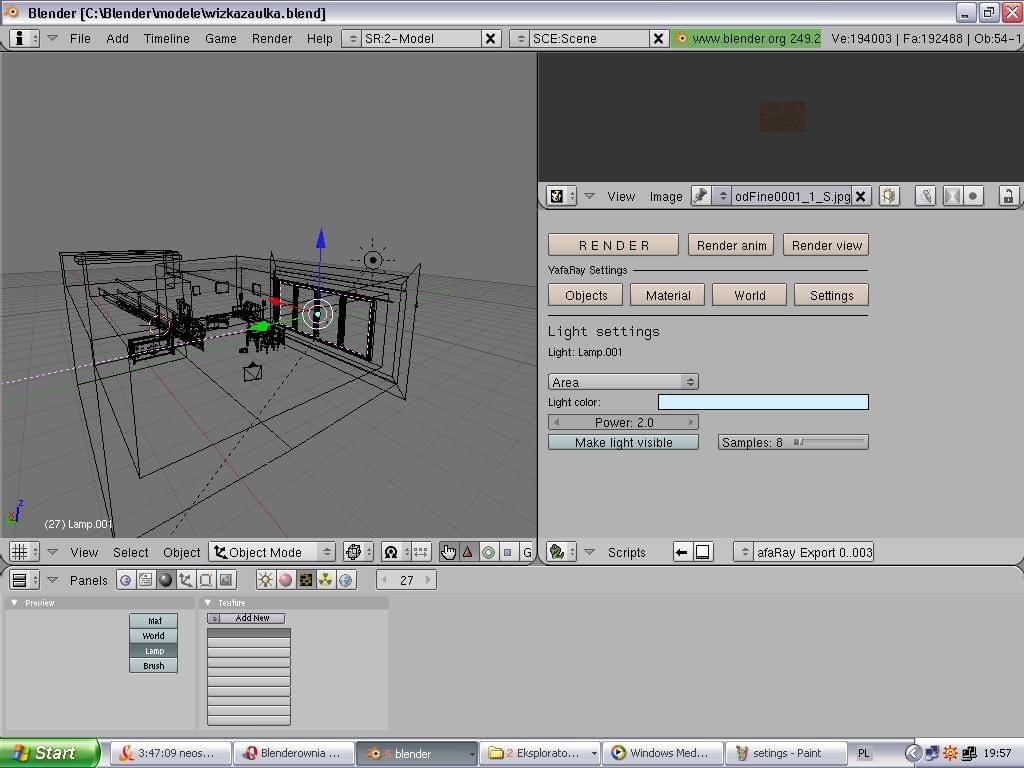This screenshot has width=1024, height=768.
Task: Click the pin image icon in image editor
Action: point(700,196)
